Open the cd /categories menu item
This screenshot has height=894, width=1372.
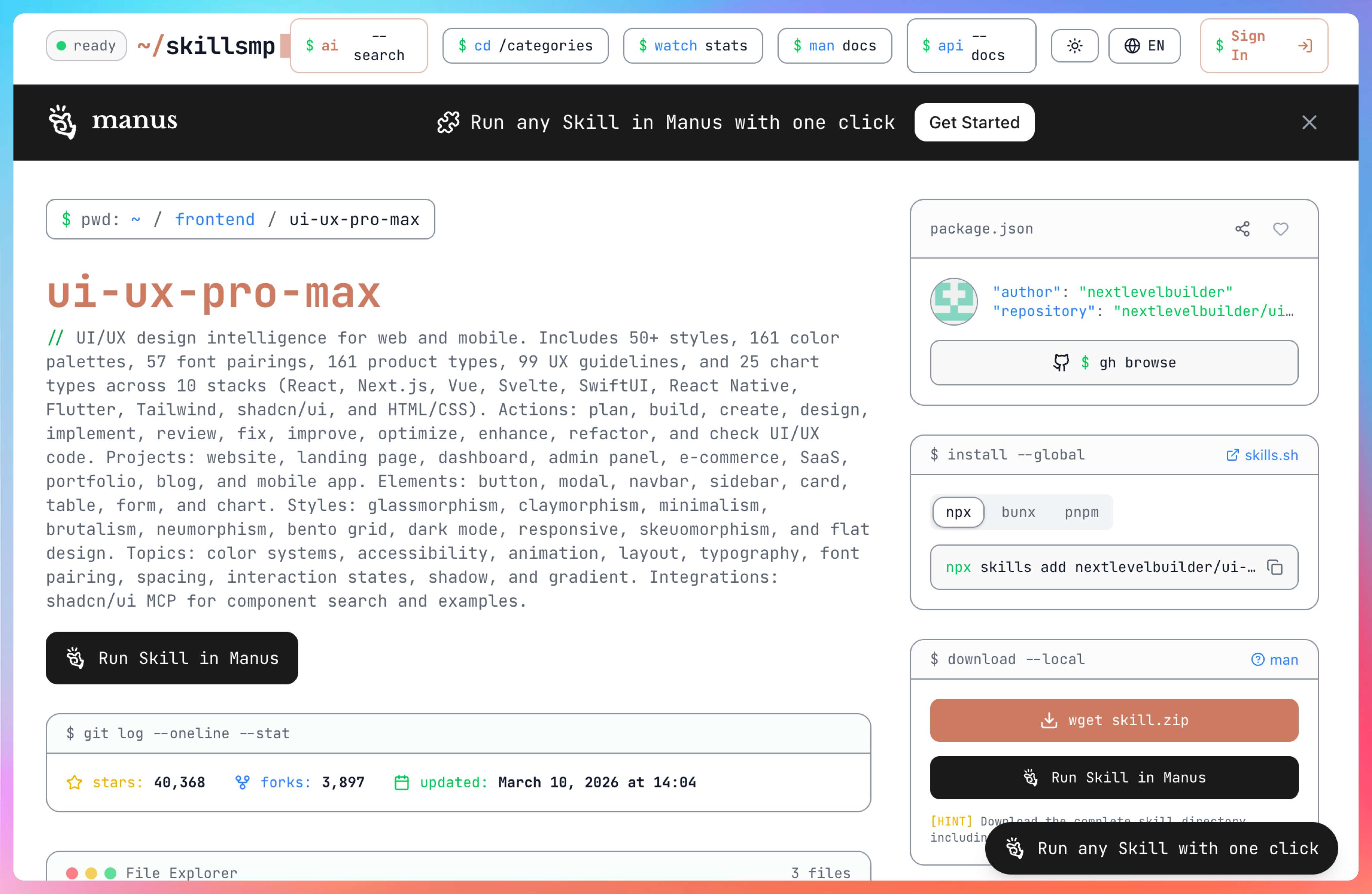(525, 45)
